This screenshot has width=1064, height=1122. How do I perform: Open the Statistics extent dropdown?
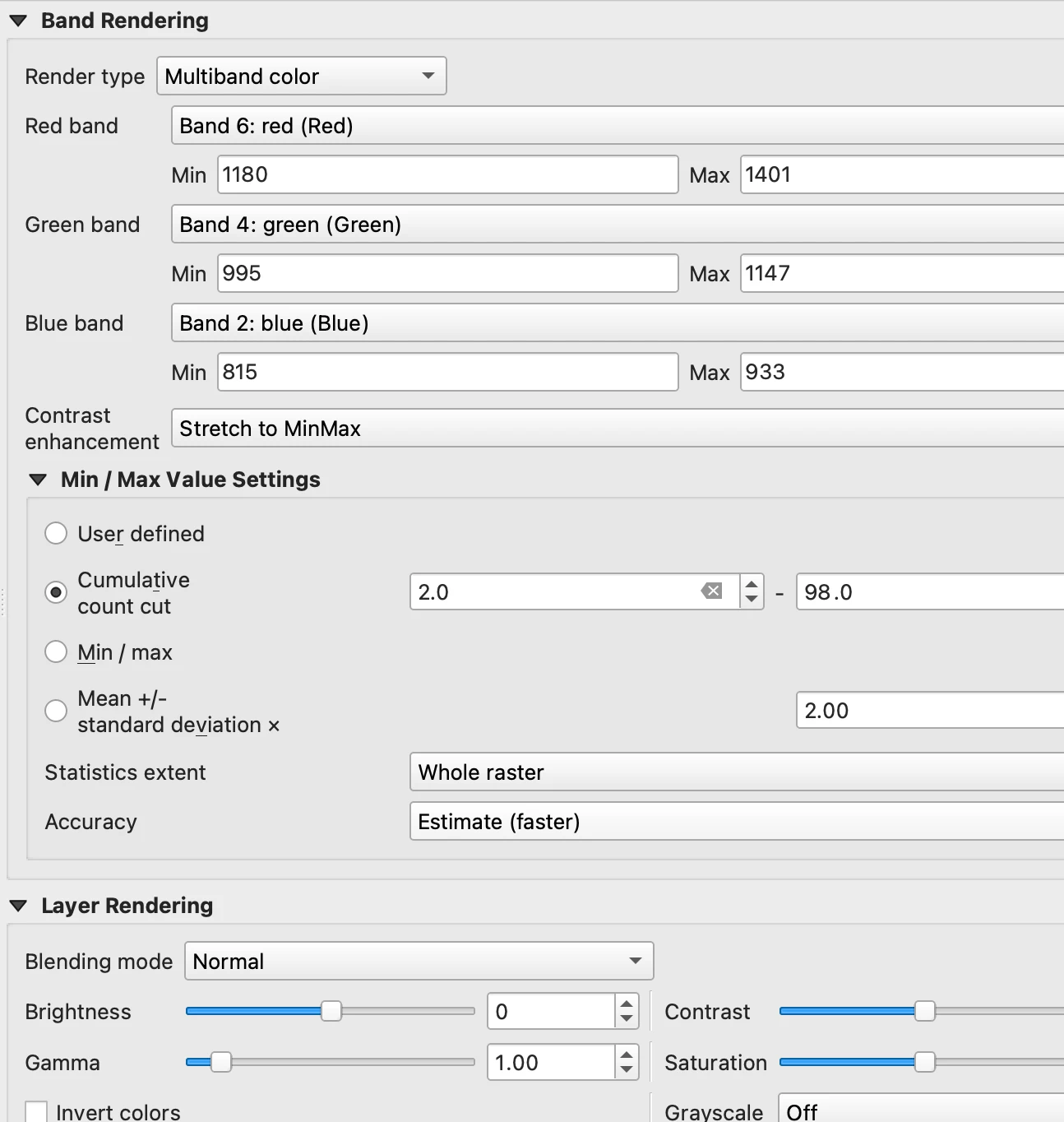[737, 772]
